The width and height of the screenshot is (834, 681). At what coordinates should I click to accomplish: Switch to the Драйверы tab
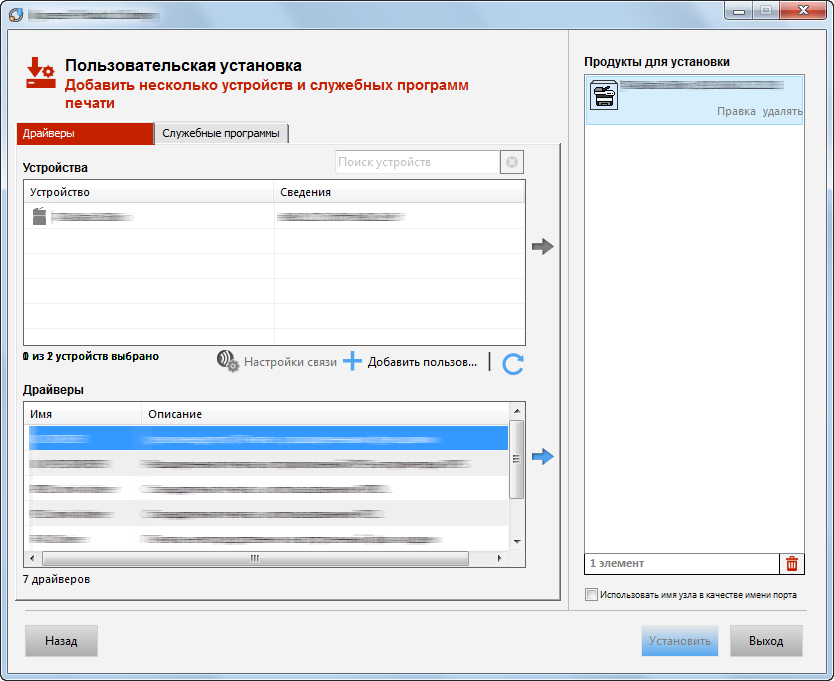(x=85, y=134)
